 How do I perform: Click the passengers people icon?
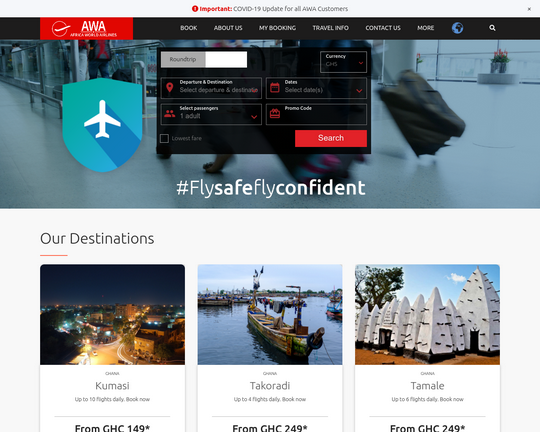(169, 114)
